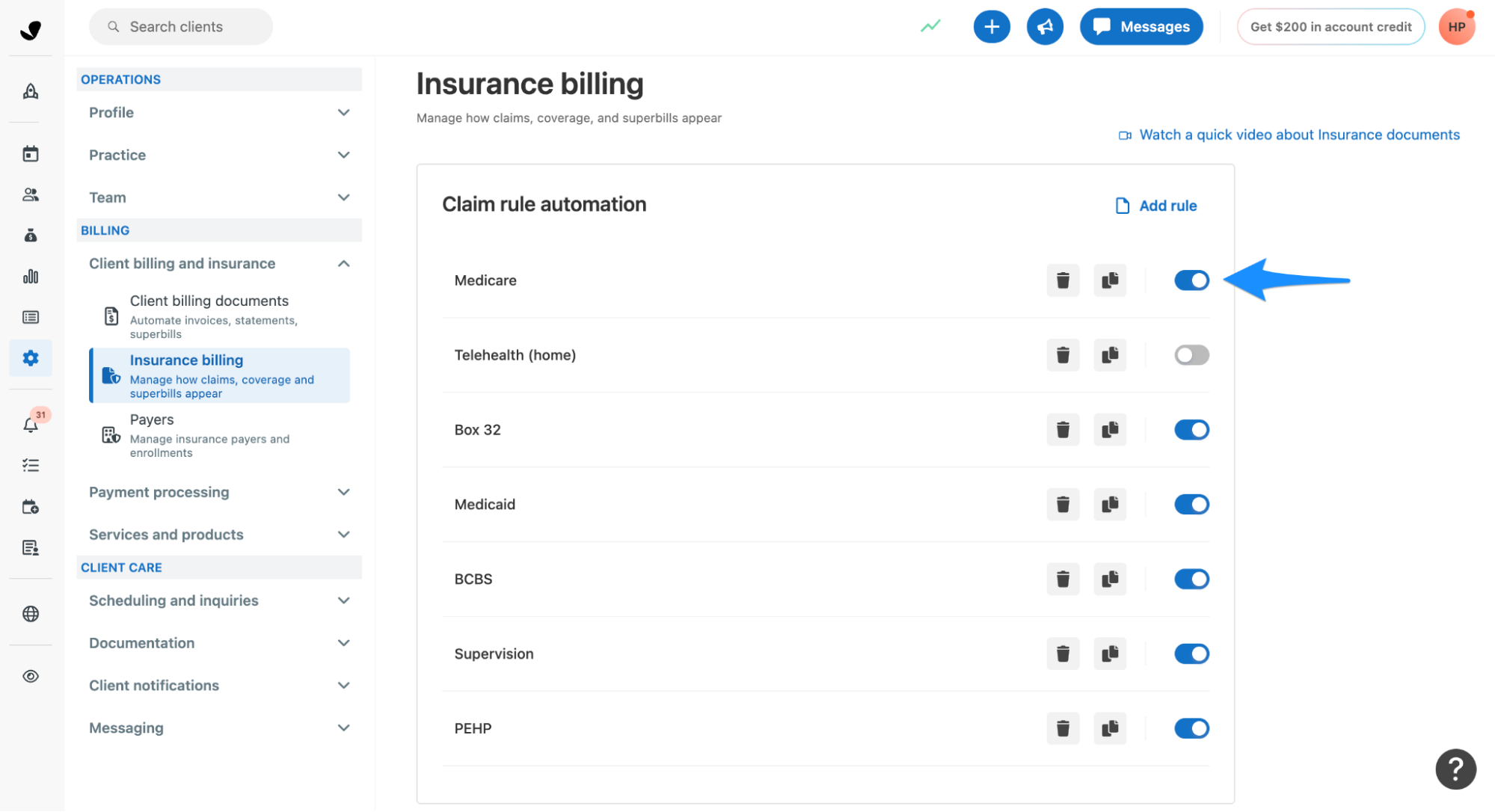
Task: Expand the Documentation section
Action: (219, 644)
